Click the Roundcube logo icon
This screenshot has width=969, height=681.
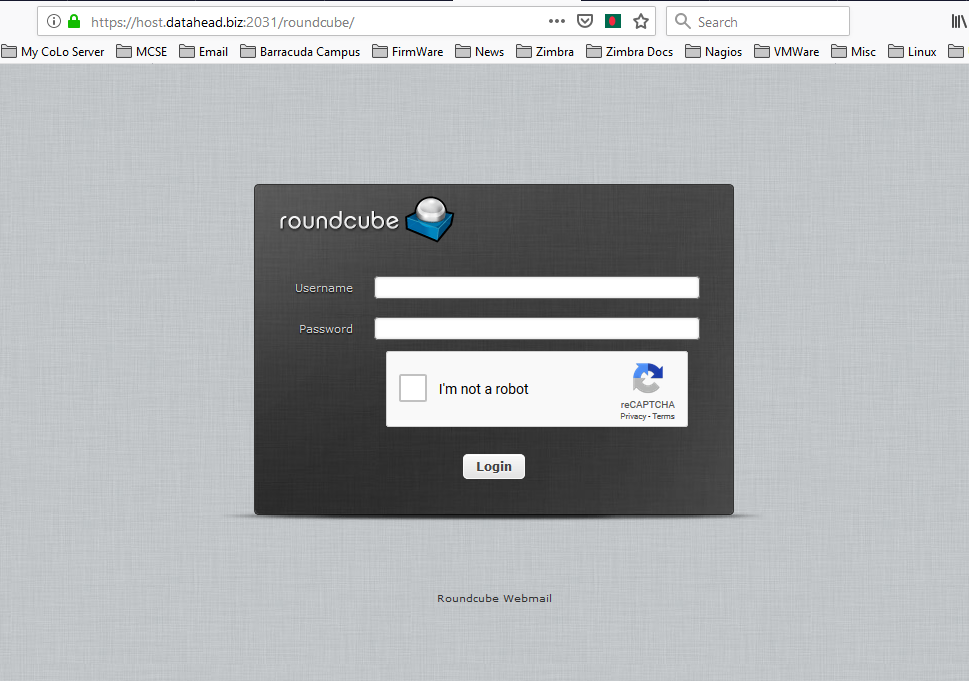[430, 218]
